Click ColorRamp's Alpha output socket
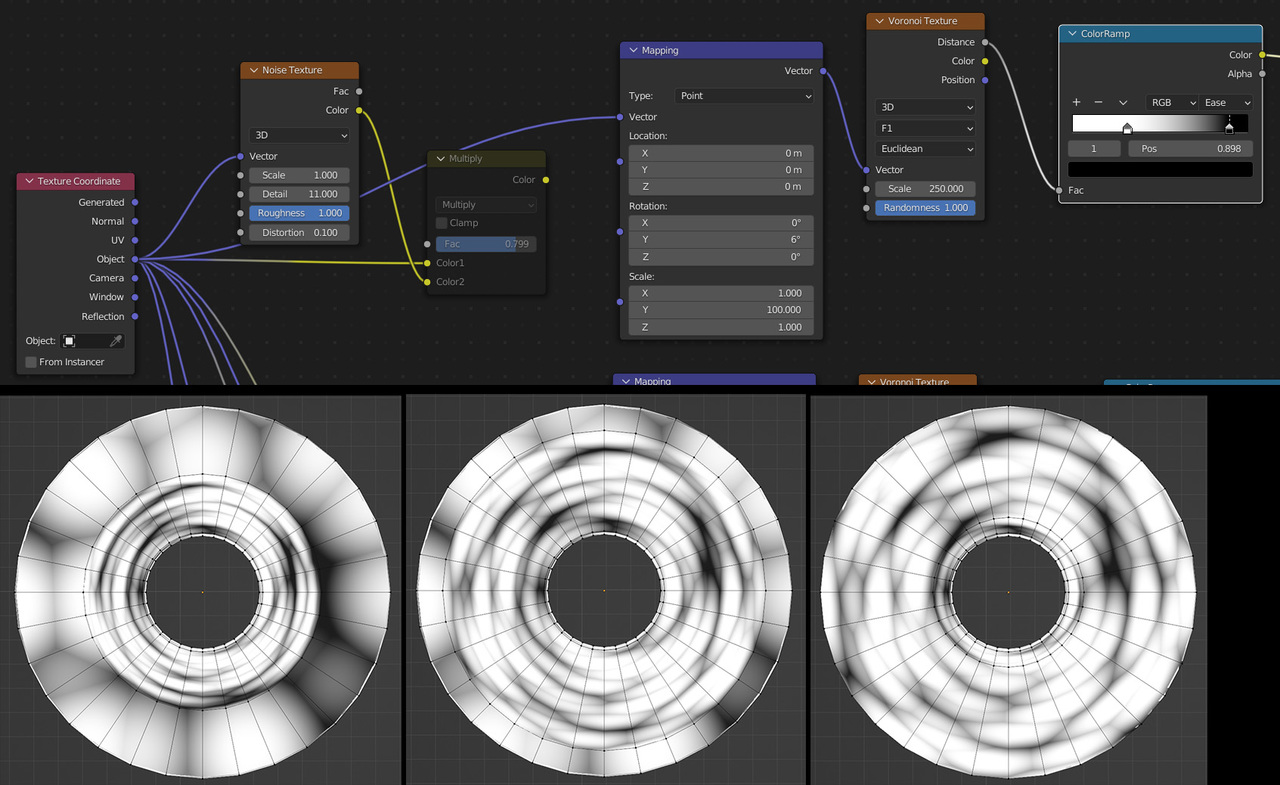1280x785 pixels. [1262, 74]
